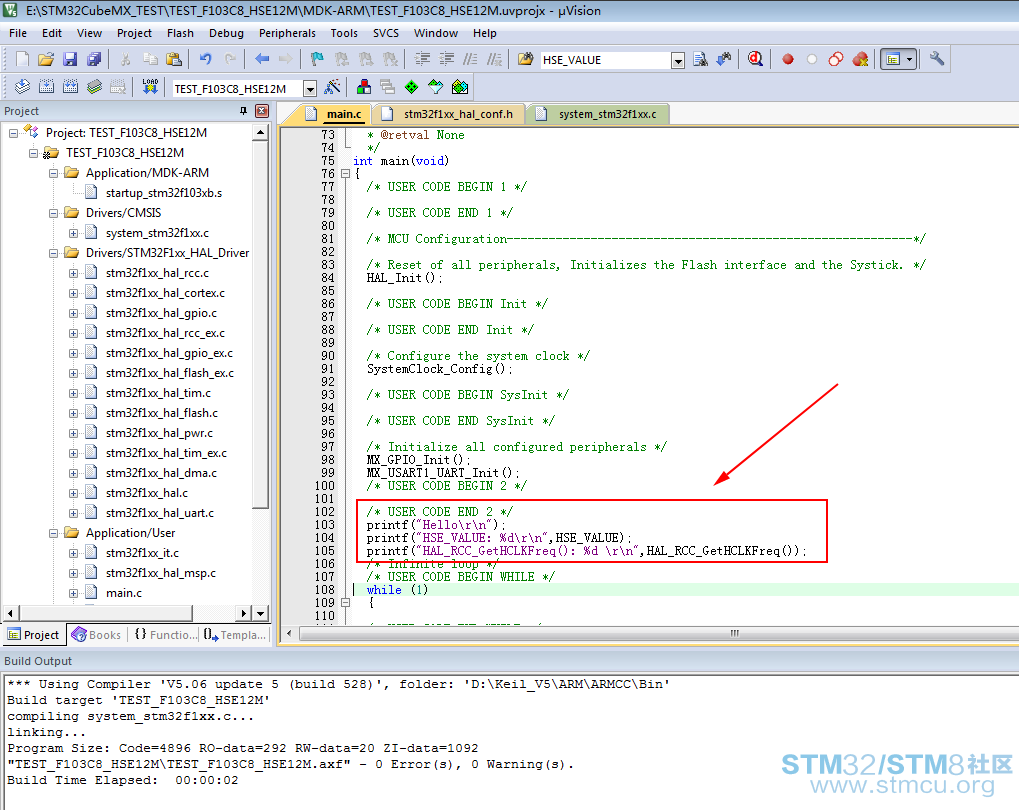Collapse the Application/MDK-ARM folder
The width and height of the screenshot is (1019, 810).
tap(53, 173)
